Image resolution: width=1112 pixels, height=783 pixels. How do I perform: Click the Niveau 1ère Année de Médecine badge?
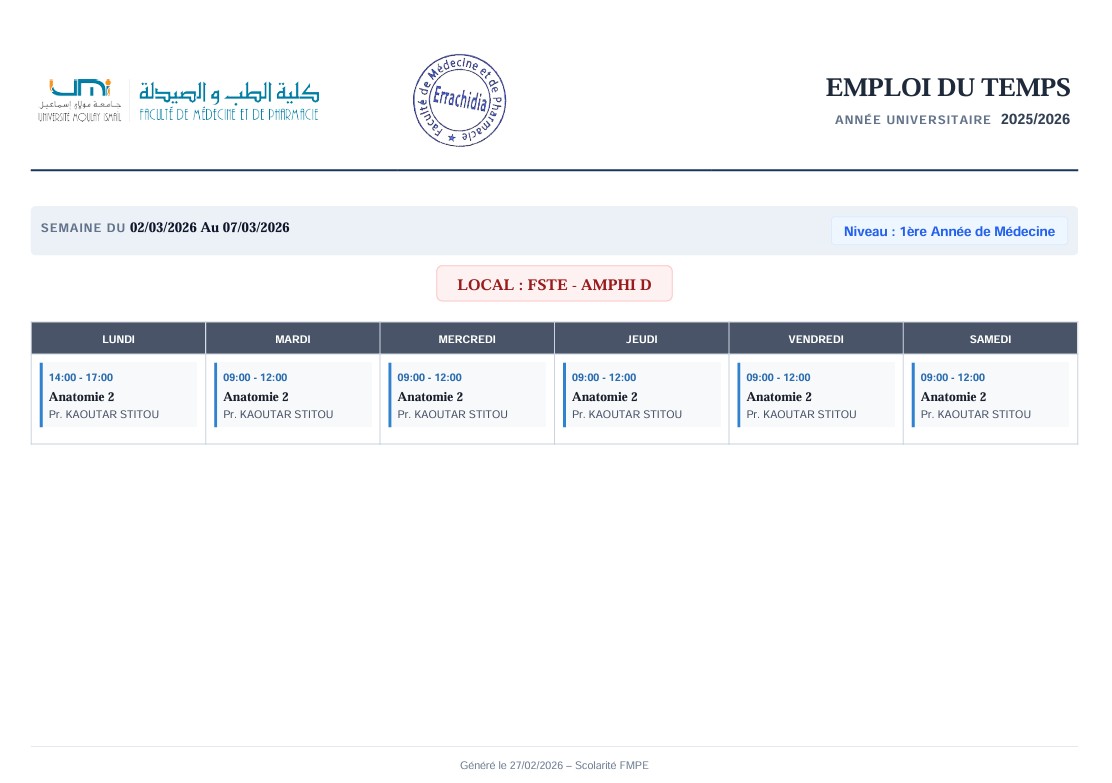(x=948, y=231)
